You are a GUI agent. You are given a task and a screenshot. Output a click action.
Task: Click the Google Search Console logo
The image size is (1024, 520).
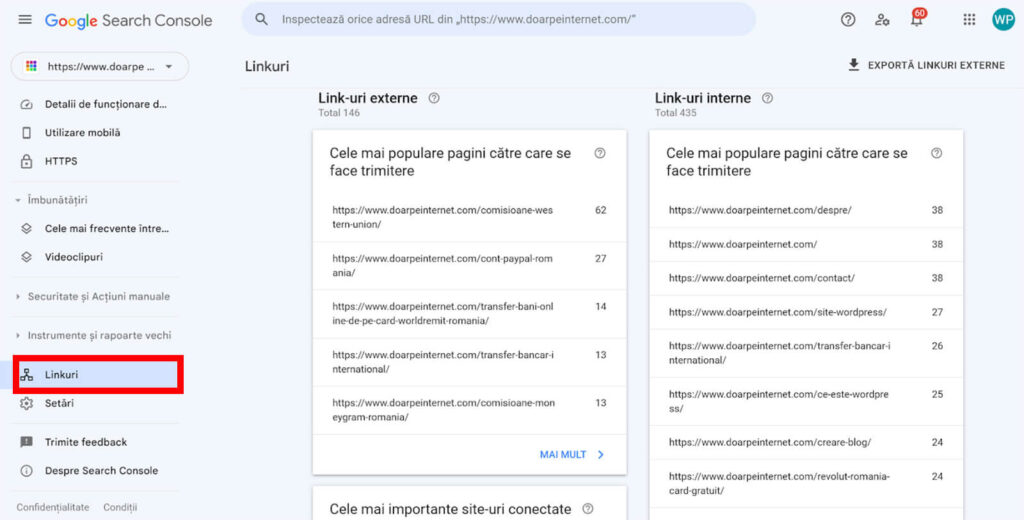pyautogui.click(x=129, y=20)
